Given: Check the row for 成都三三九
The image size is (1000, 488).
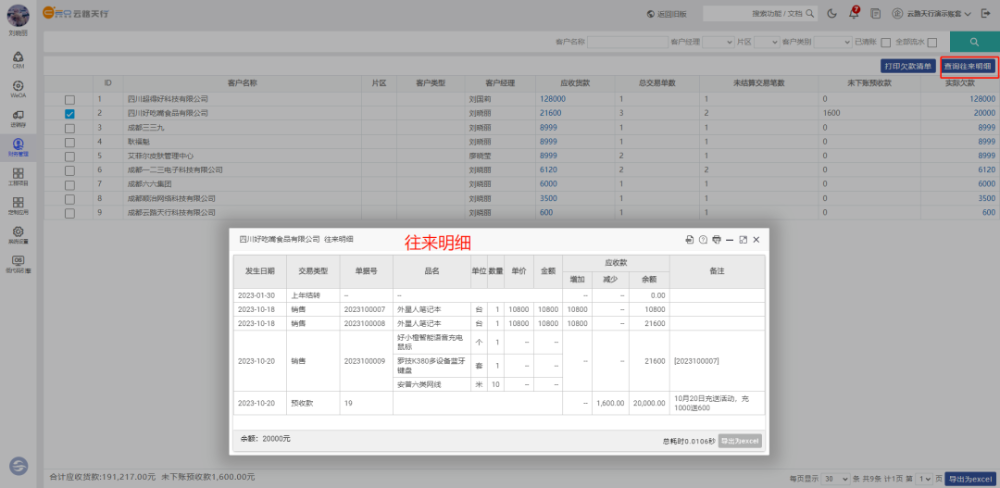Looking at the screenshot, I should (70, 128).
